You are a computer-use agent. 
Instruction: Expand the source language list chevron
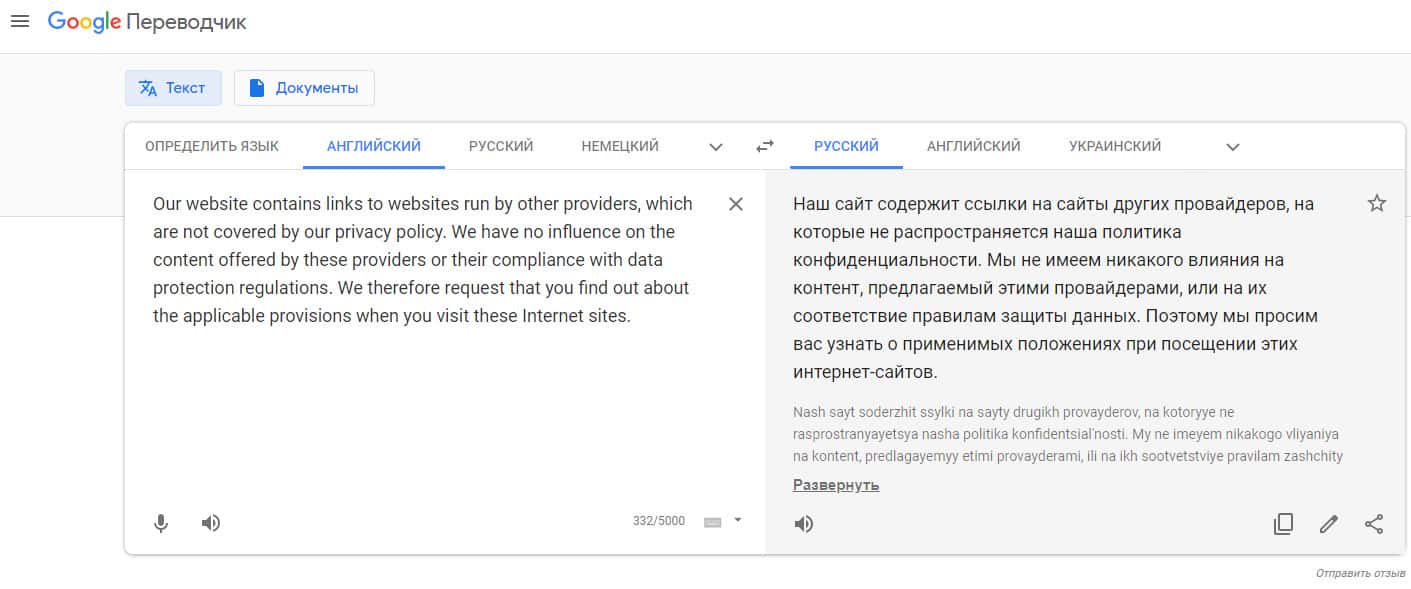click(716, 147)
